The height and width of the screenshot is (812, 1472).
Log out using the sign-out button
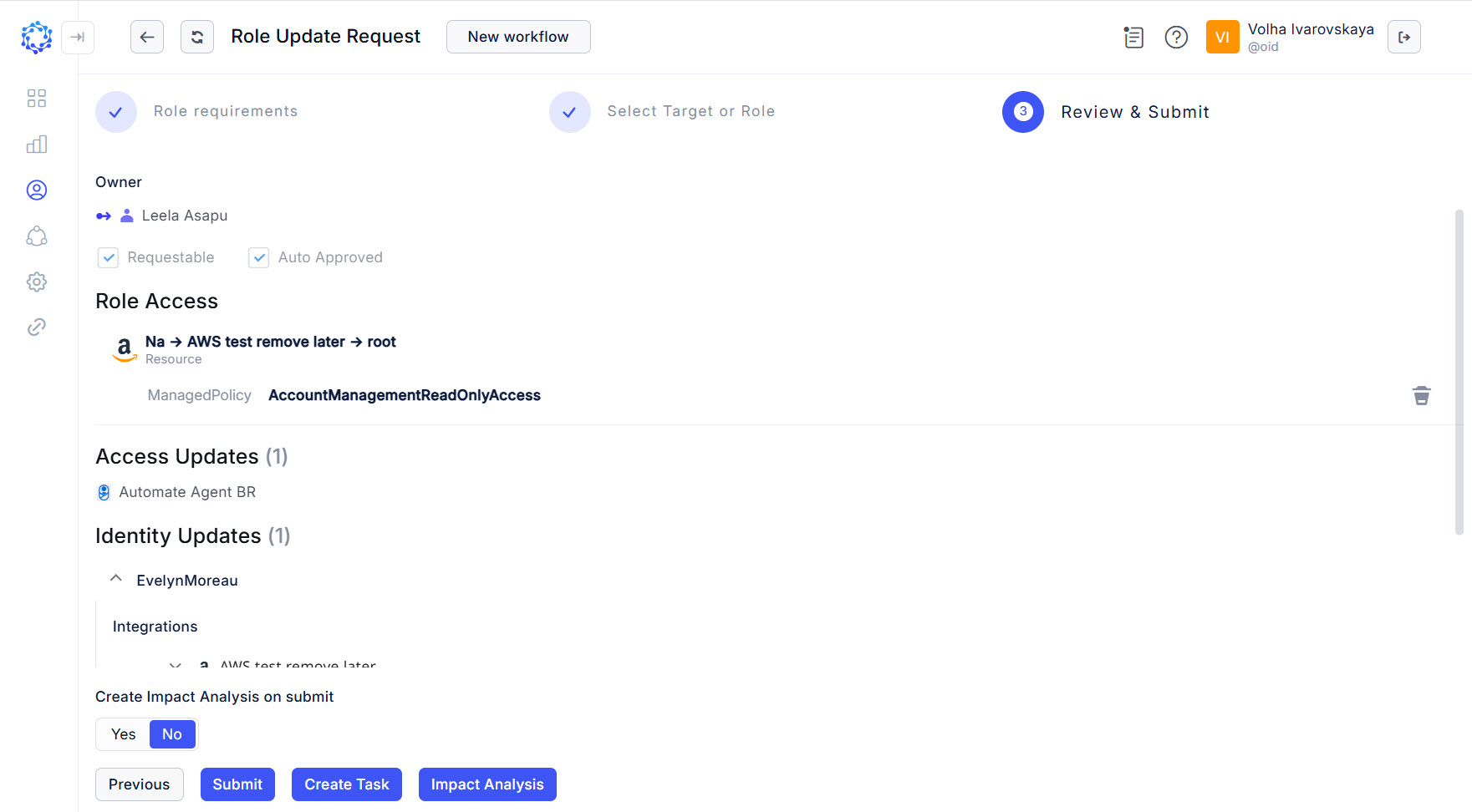pos(1404,37)
